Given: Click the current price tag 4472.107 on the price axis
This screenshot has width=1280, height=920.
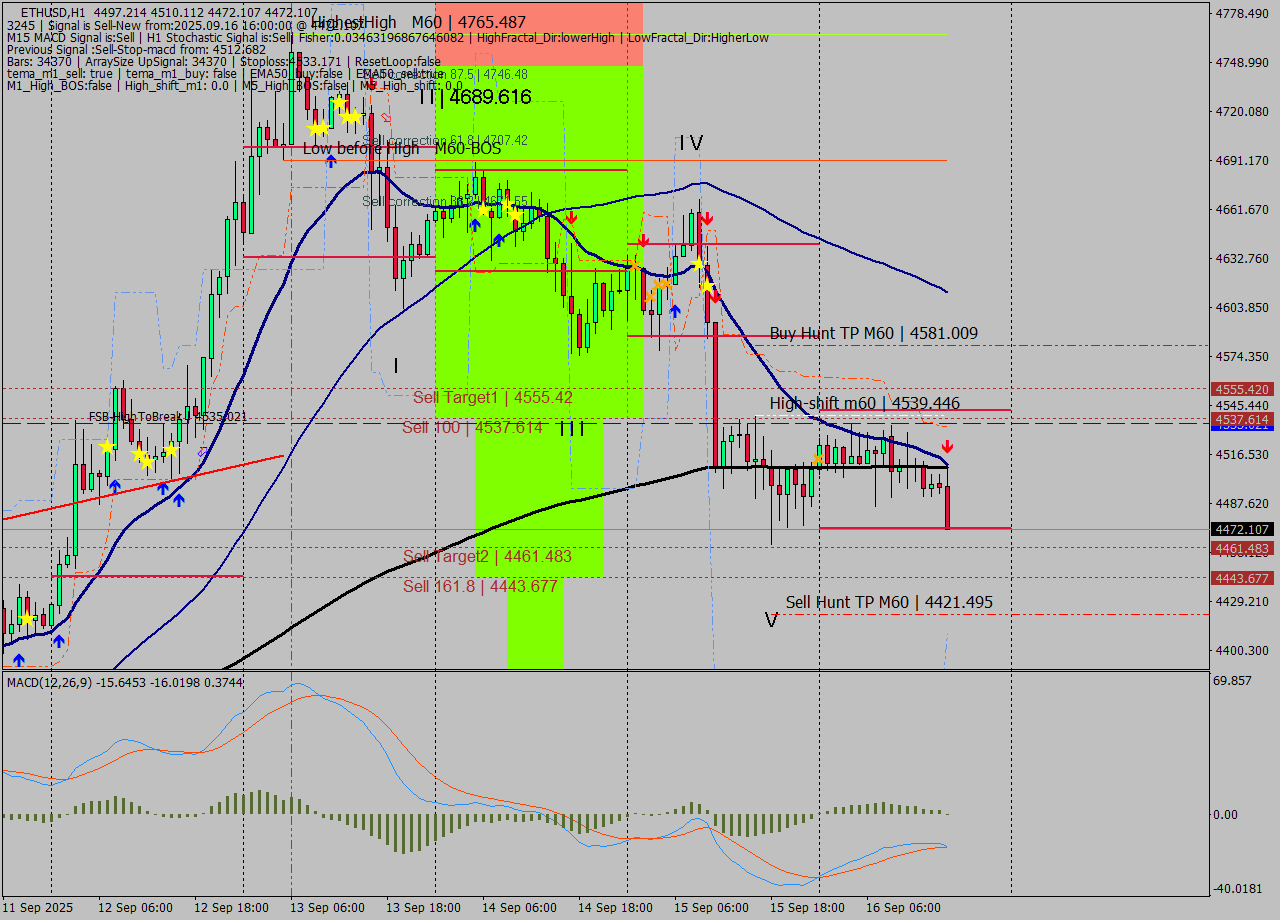Looking at the screenshot, I should pos(1241,529).
